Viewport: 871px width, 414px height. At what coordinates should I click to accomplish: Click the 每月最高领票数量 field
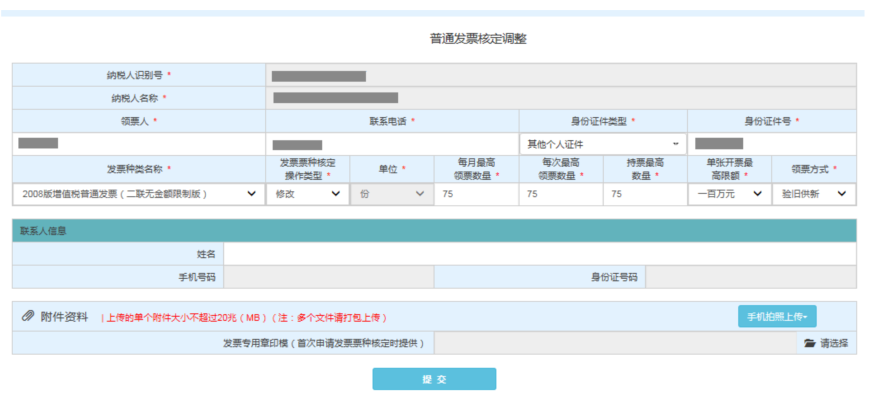coord(476,194)
